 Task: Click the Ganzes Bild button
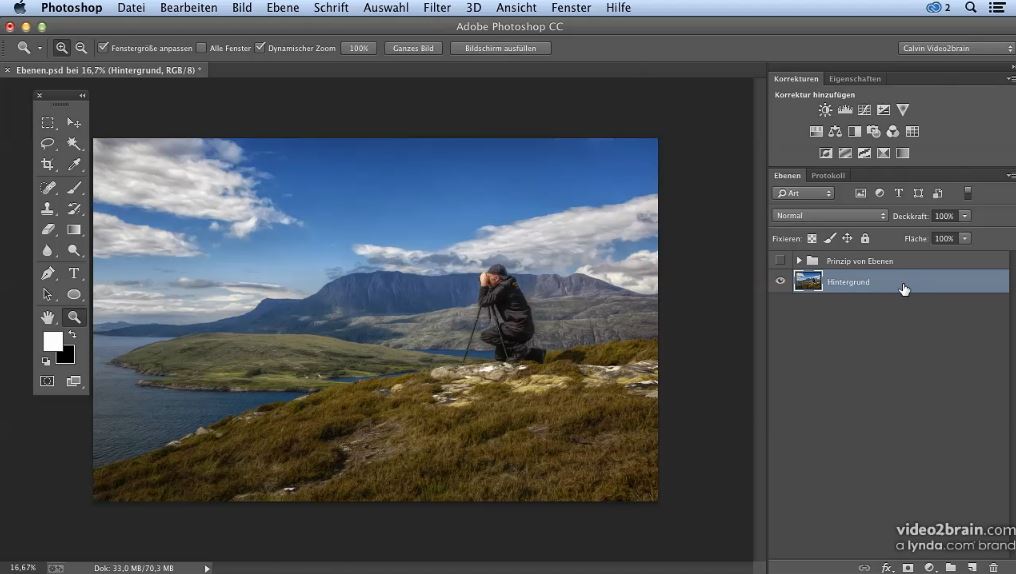coord(413,48)
